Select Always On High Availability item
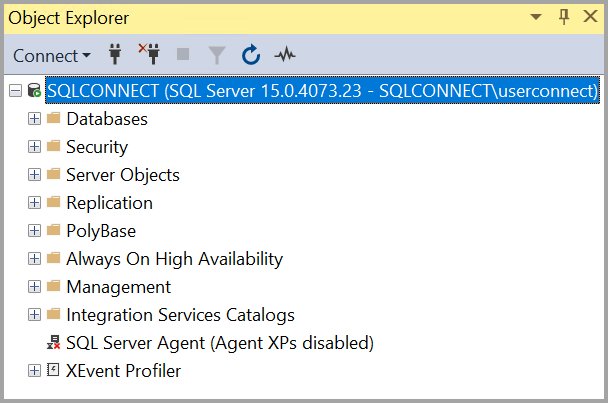This screenshot has height=403, width=608. 174,259
